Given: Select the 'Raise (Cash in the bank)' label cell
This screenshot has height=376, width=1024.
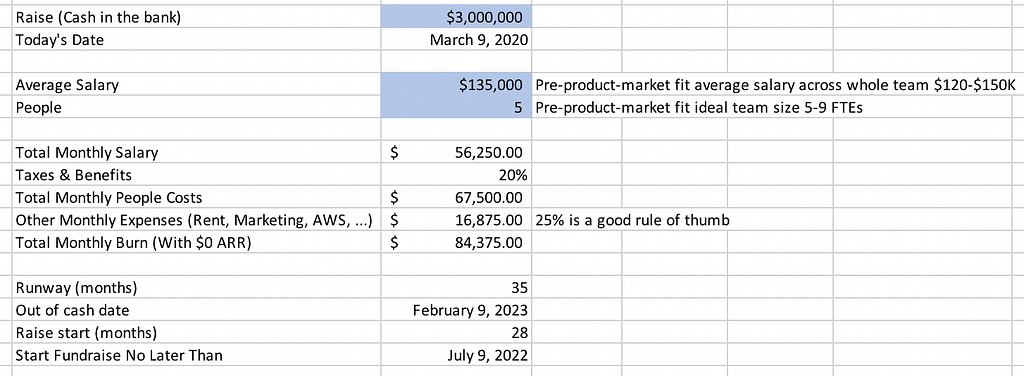Looking at the screenshot, I should tap(197, 17).
